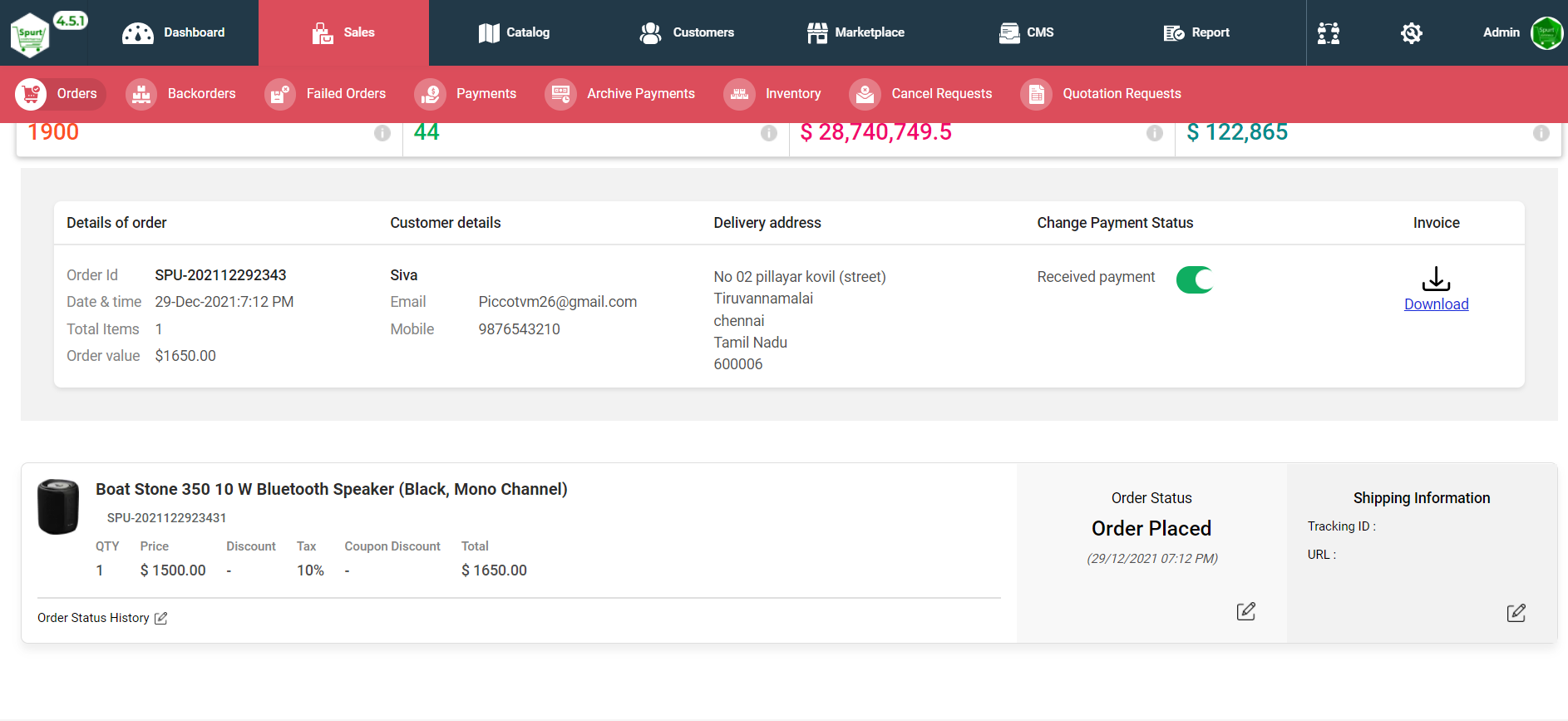1568x721 pixels.
Task: Open the Customers menu
Action: (x=686, y=33)
